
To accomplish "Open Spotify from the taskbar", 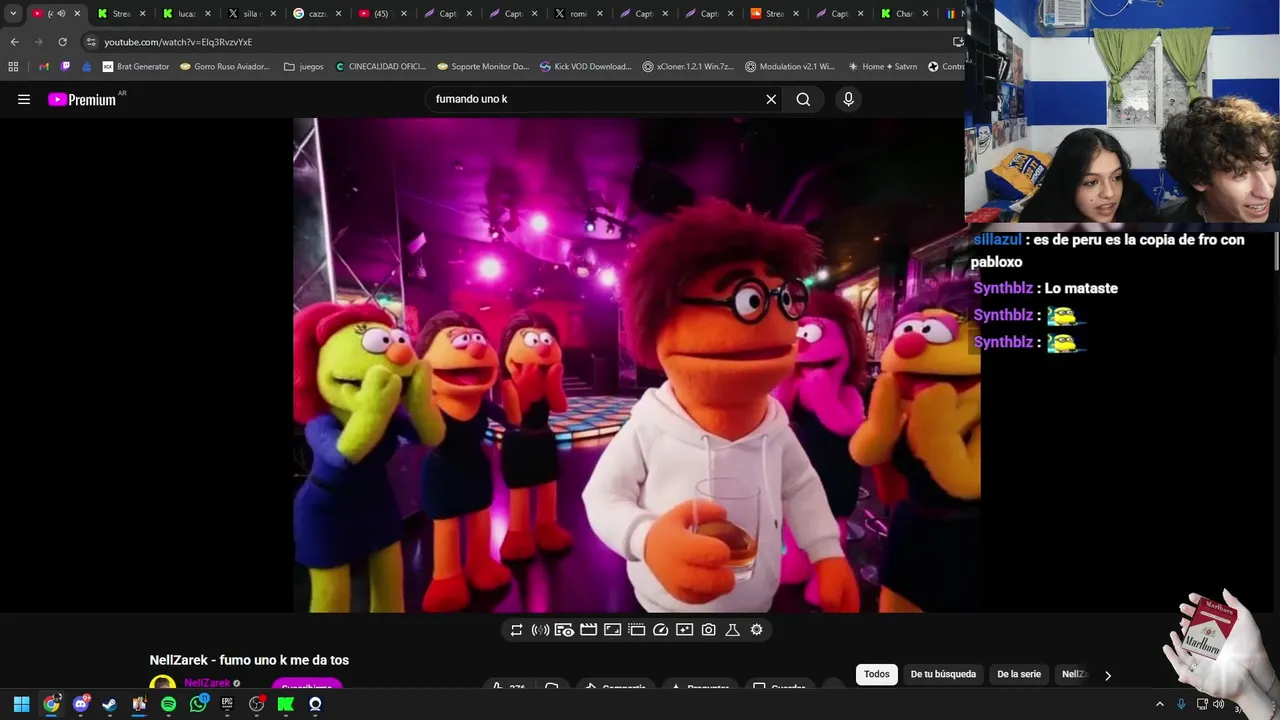I will 168,704.
